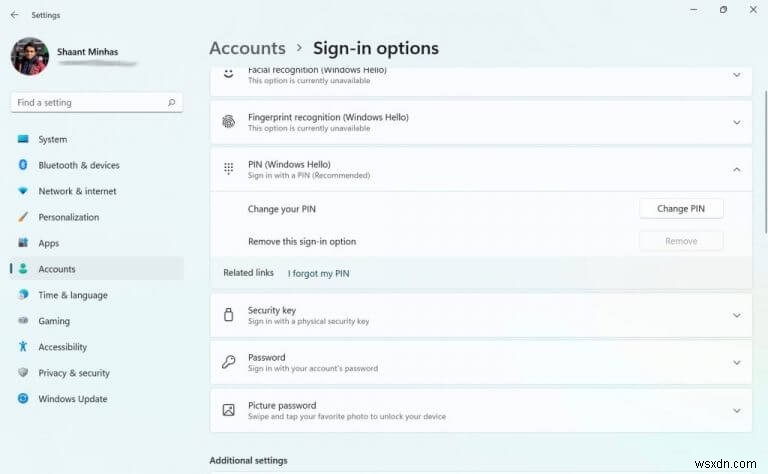Click the Bluetooth & devices icon

pyautogui.click(x=23, y=165)
